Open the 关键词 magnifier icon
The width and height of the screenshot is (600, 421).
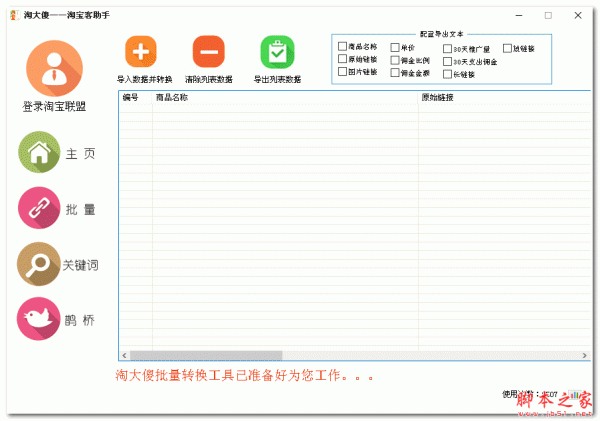click(38, 264)
